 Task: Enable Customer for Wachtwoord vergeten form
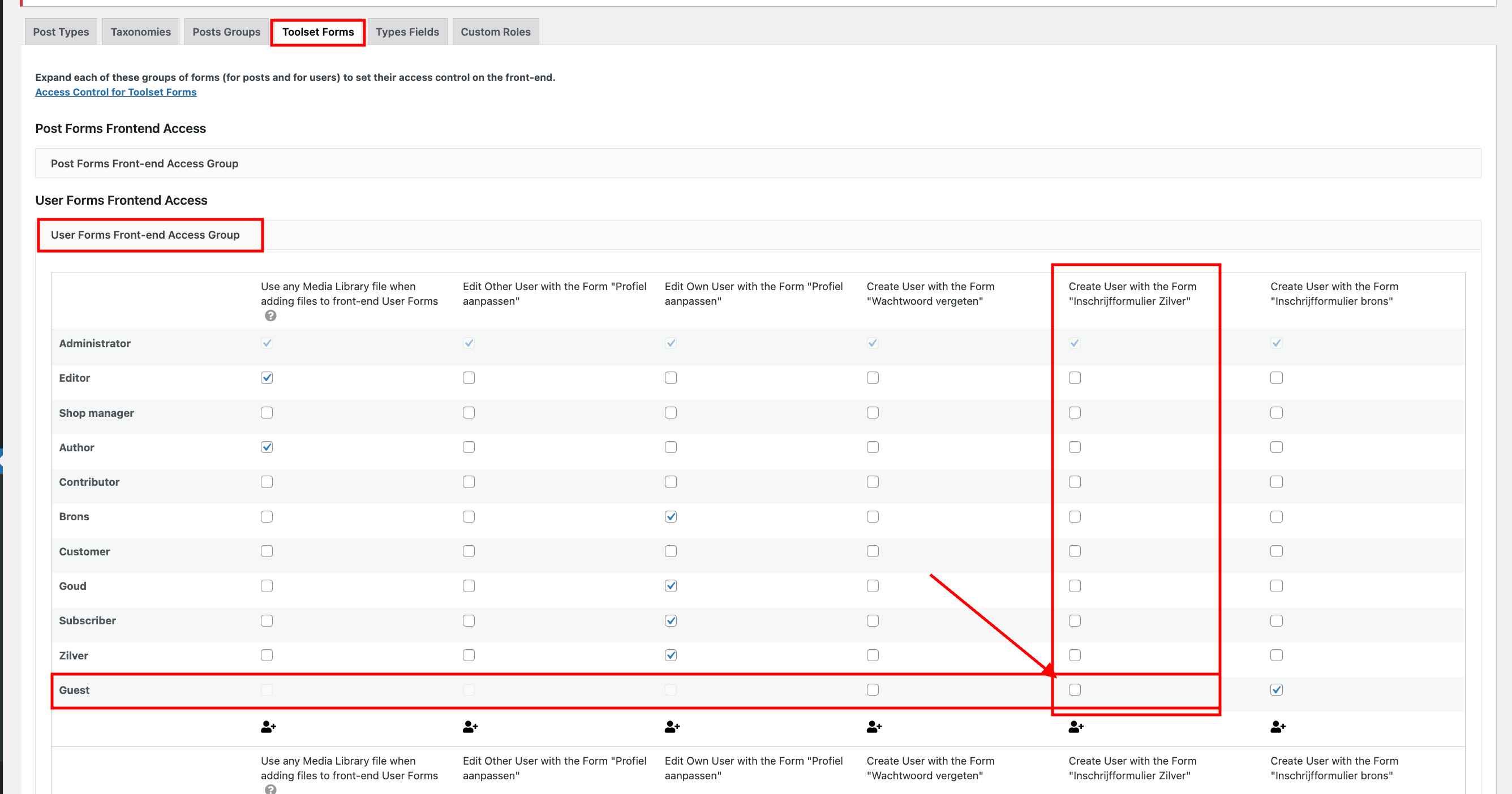pyautogui.click(x=873, y=551)
